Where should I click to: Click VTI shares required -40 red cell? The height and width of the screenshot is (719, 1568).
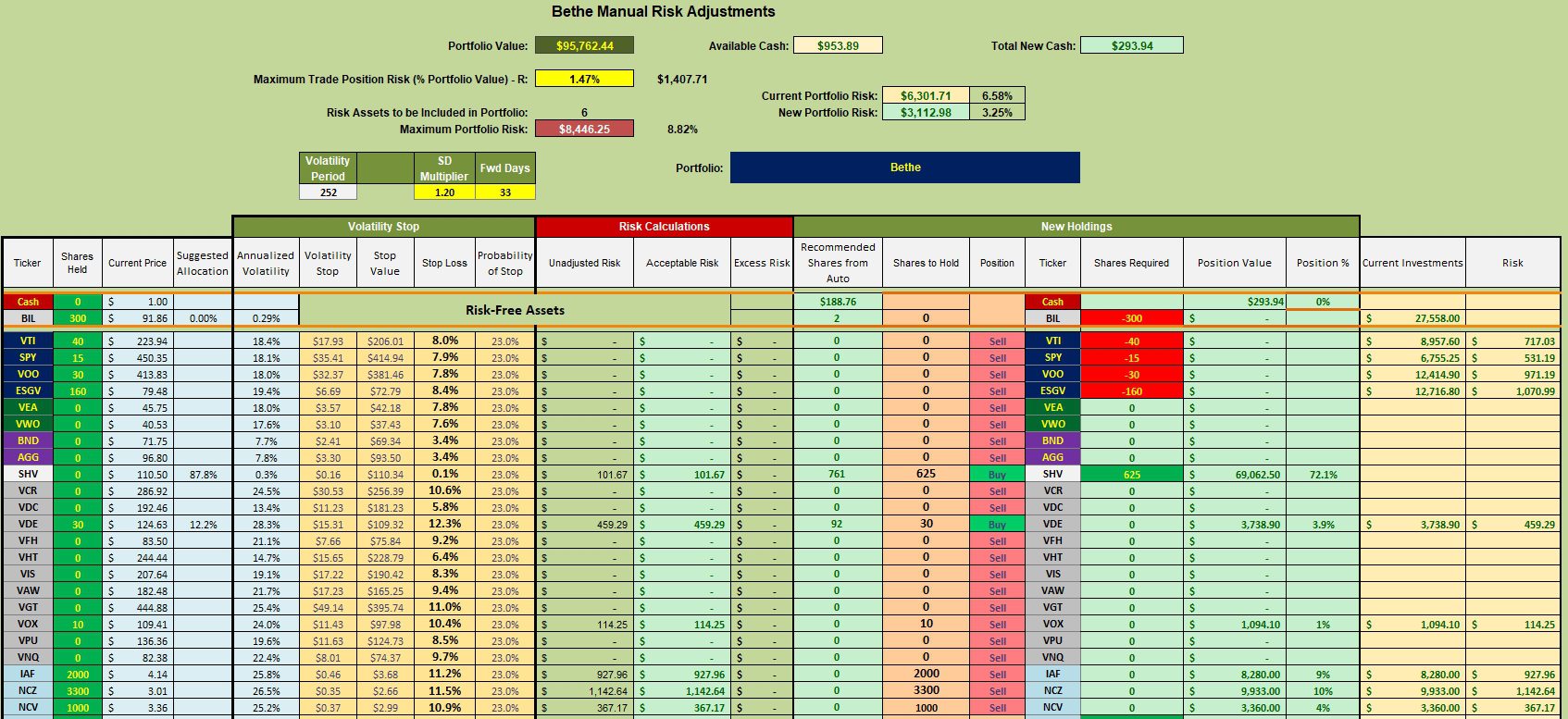click(x=1131, y=341)
